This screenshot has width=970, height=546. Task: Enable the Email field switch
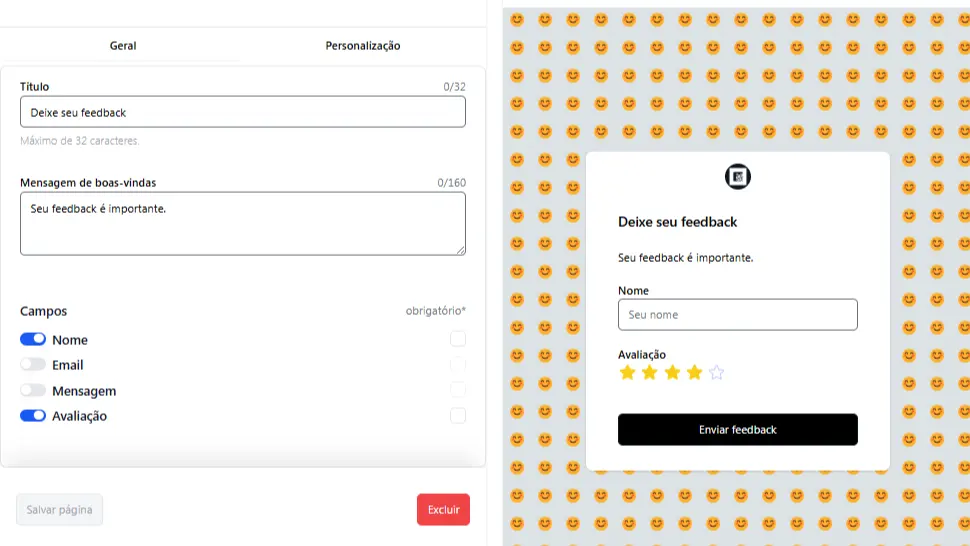click(x=33, y=364)
